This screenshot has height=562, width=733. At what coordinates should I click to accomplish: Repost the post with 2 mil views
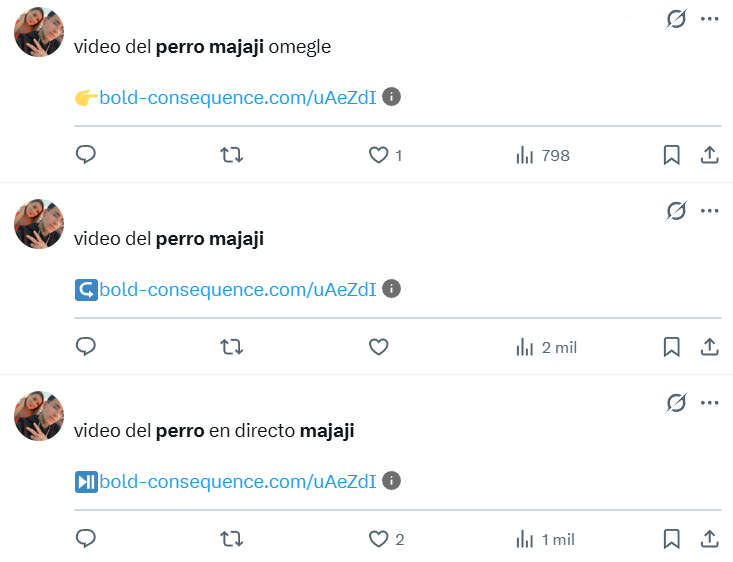point(231,347)
